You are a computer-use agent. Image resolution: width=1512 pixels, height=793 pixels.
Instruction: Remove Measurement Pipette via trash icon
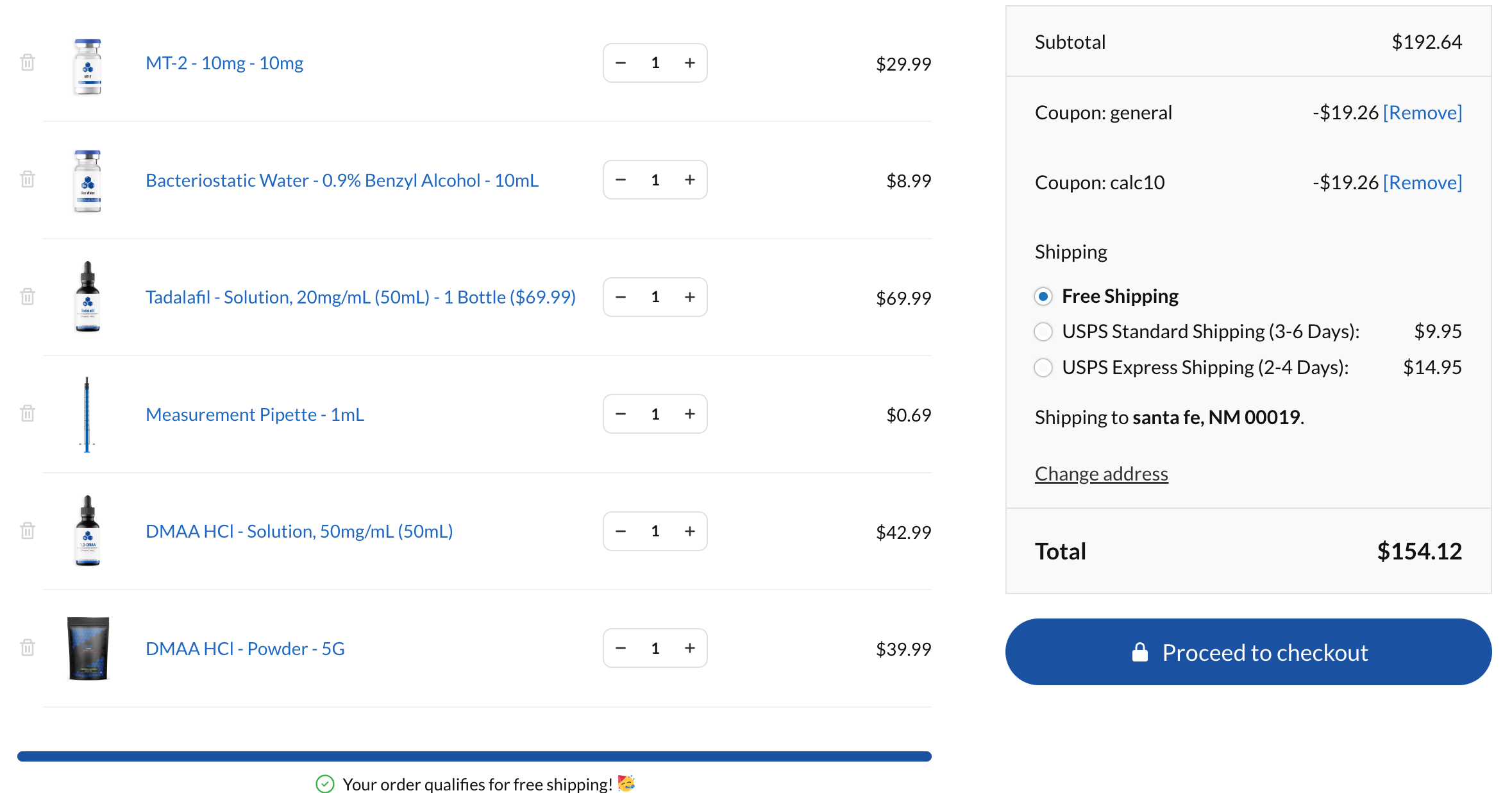coord(28,413)
